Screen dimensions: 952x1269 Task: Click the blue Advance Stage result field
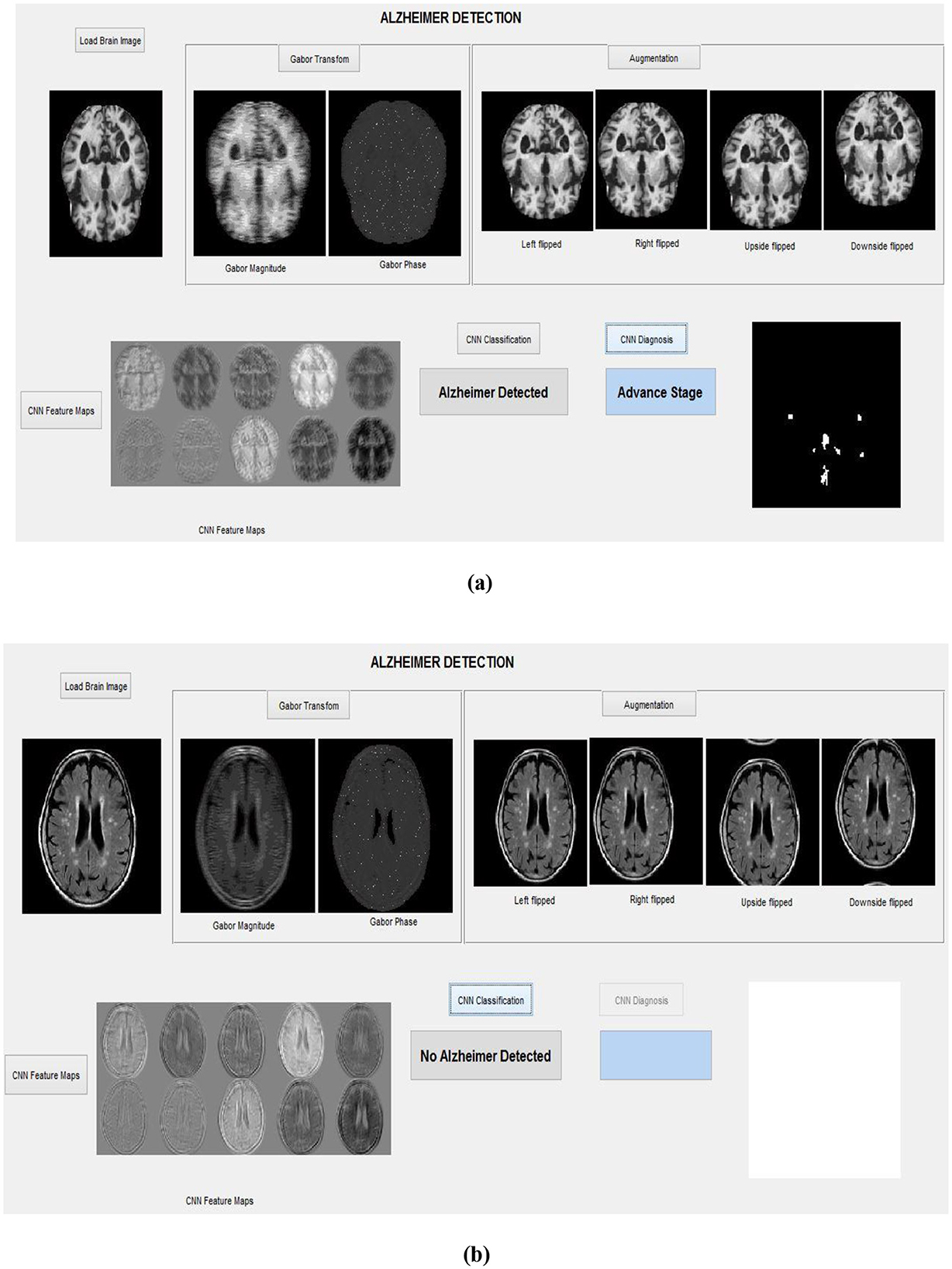coord(660,392)
